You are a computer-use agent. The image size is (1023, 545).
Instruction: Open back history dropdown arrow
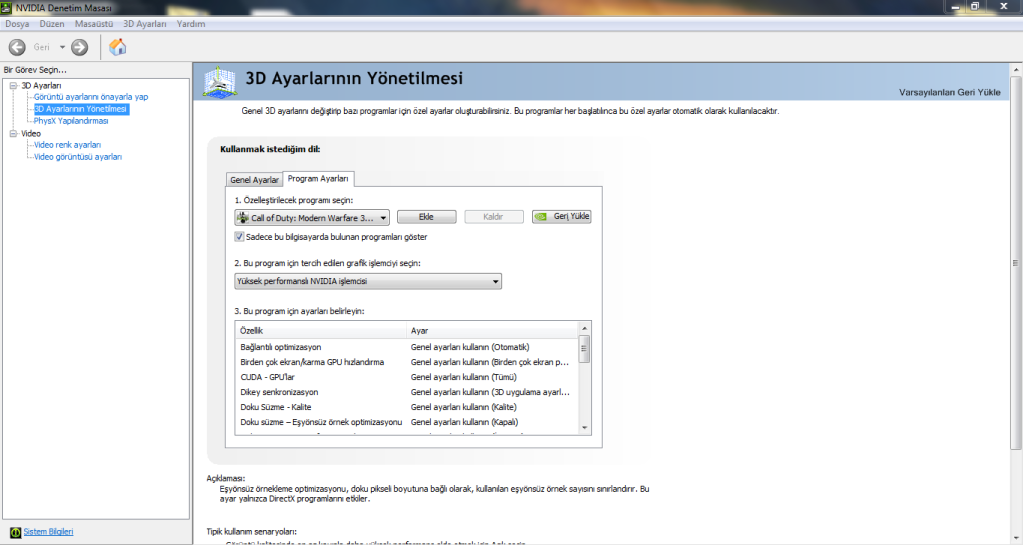(62, 47)
